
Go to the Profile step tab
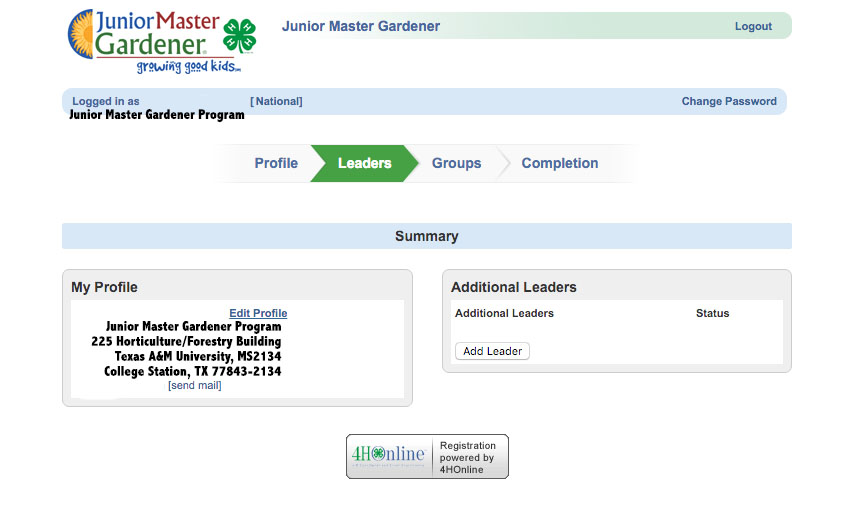(x=276, y=163)
